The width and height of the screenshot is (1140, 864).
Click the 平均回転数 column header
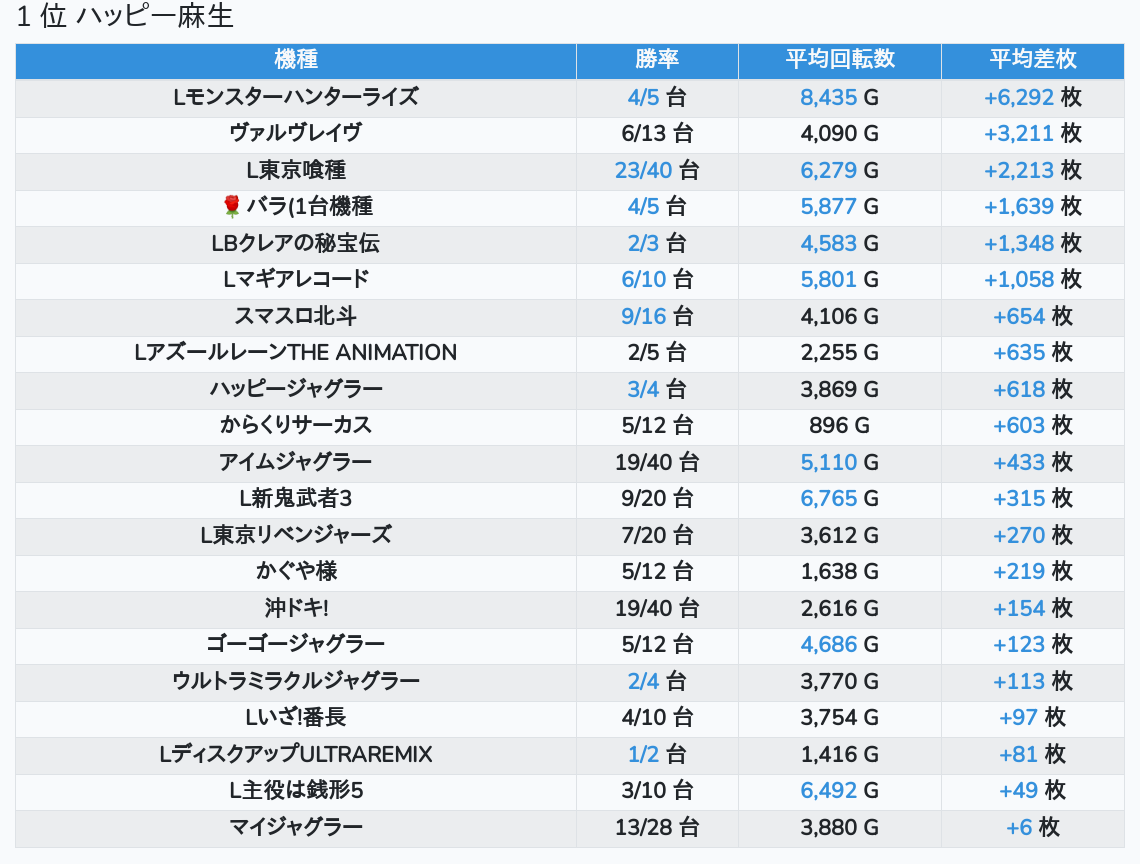[839, 60]
